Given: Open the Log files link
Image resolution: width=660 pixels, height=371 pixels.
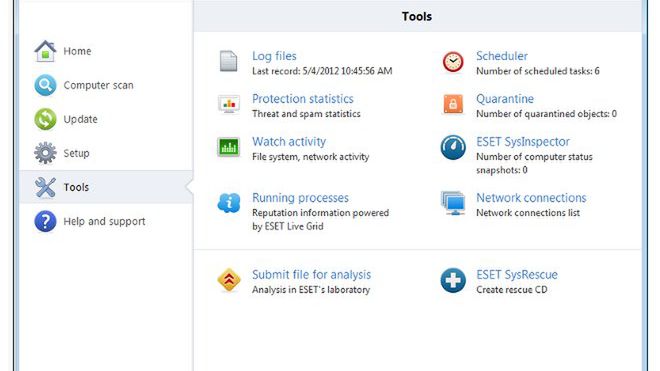Looking at the screenshot, I should pos(274,56).
